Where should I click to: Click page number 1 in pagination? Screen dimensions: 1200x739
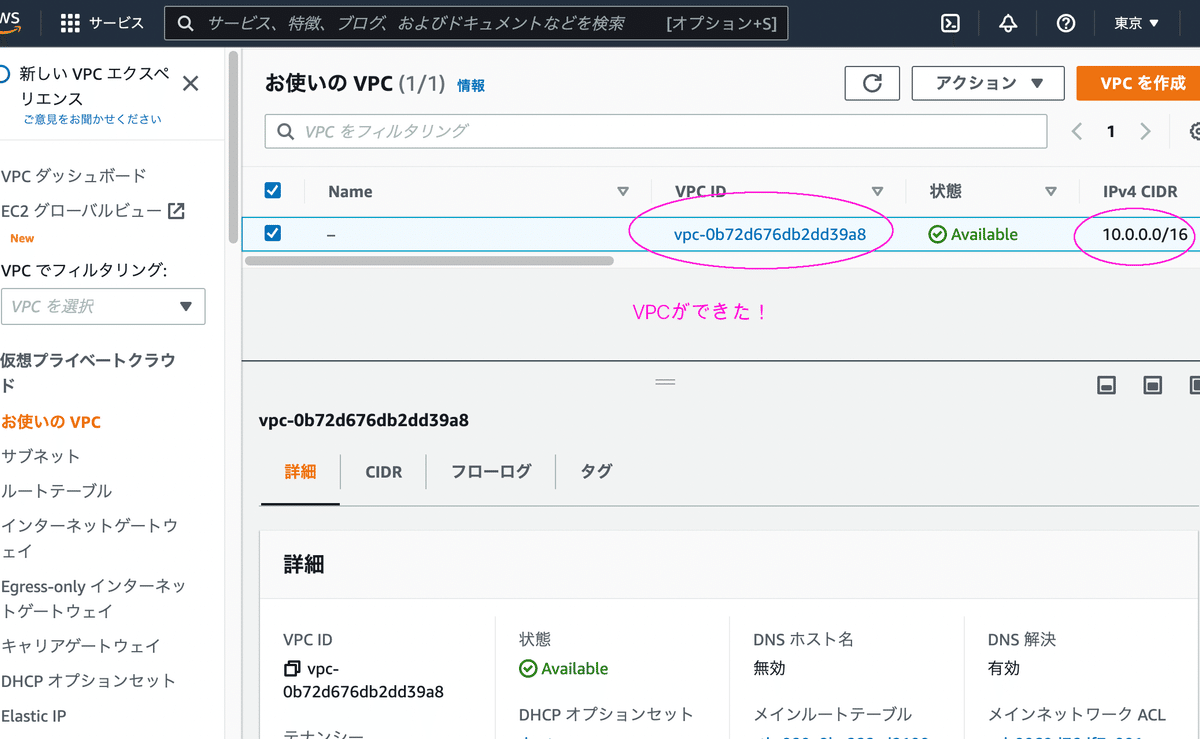[1111, 132]
